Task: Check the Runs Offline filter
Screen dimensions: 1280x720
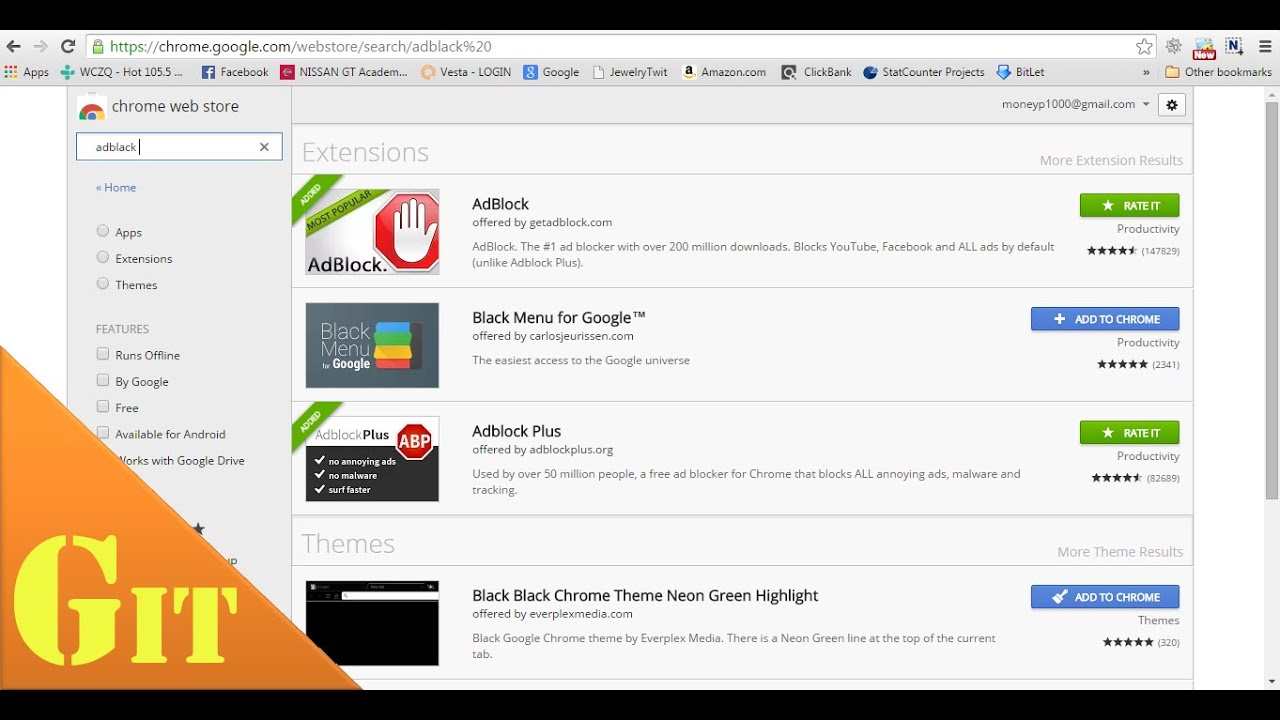Action: click(x=102, y=354)
